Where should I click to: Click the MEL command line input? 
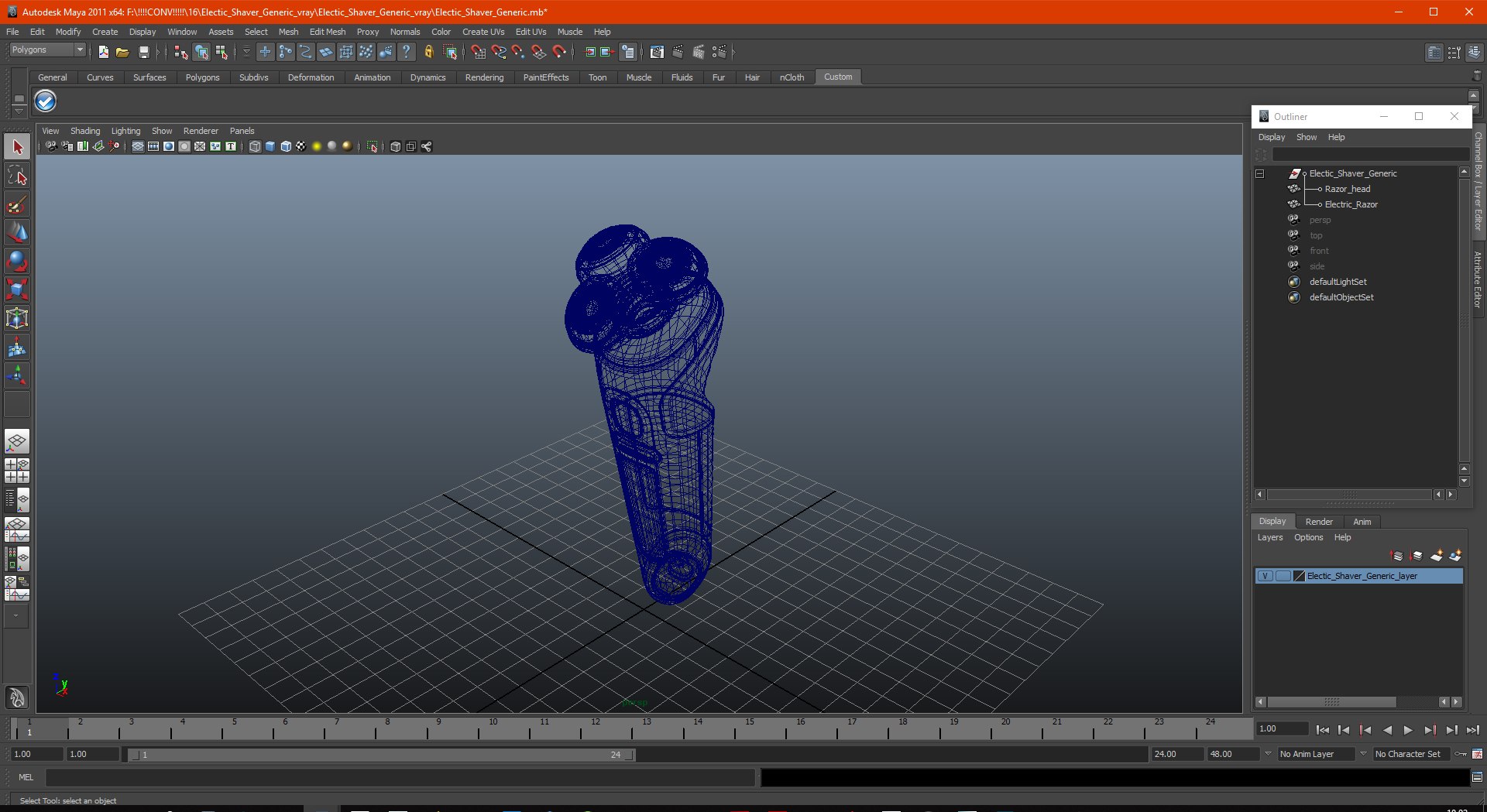[x=400, y=777]
